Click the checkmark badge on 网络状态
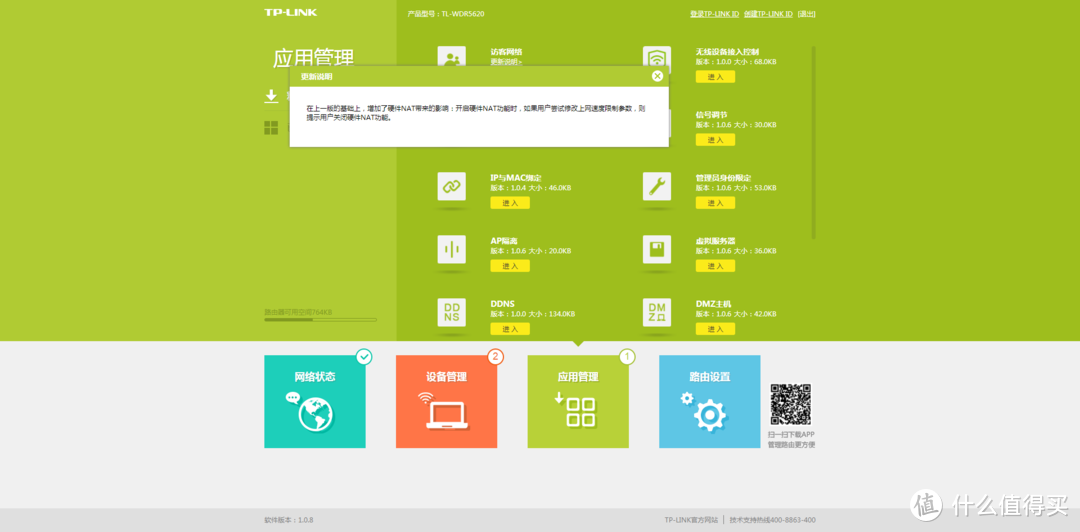The width and height of the screenshot is (1080, 532). click(x=364, y=356)
